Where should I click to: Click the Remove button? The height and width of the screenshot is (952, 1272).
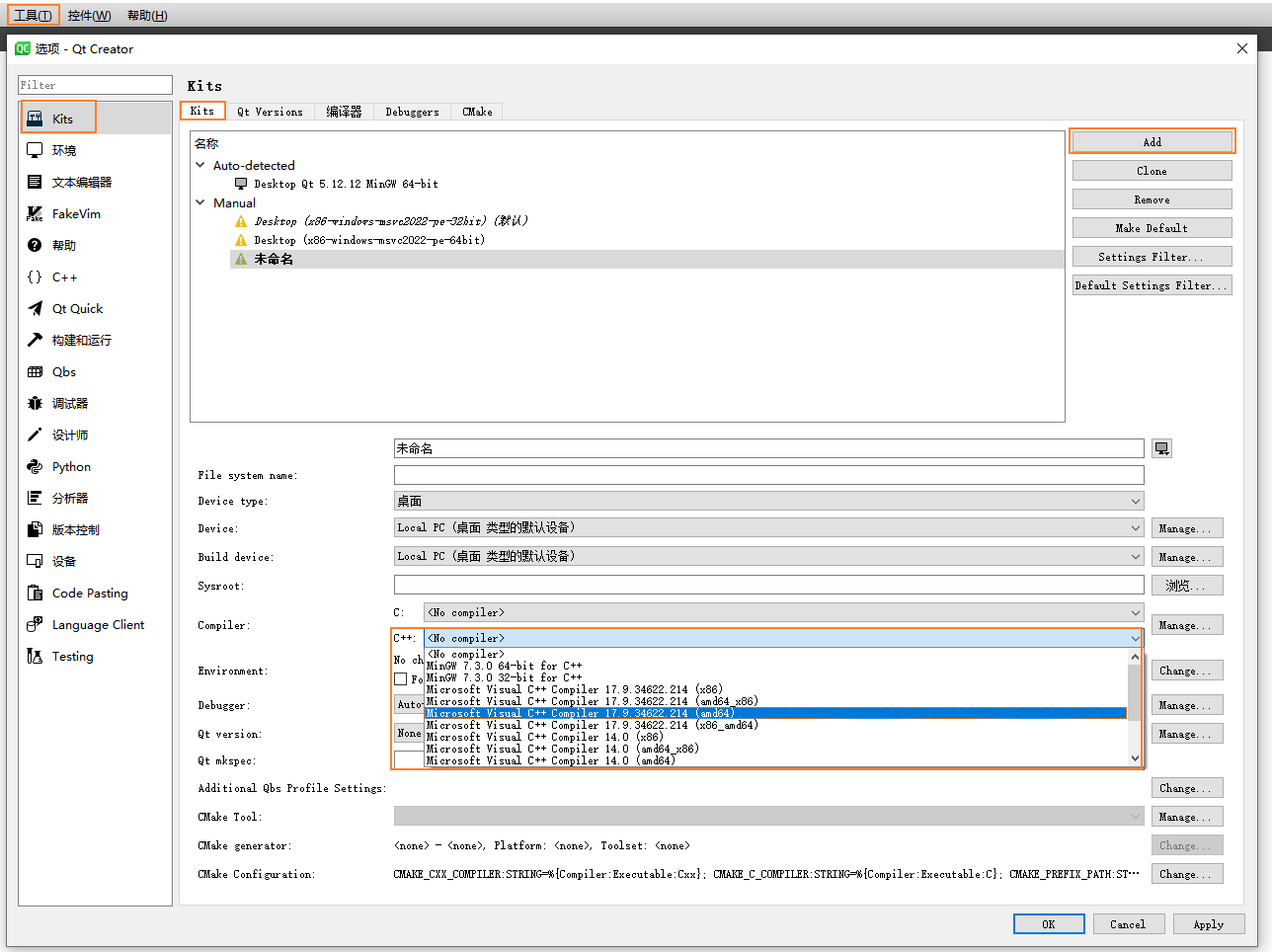pyautogui.click(x=1152, y=199)
